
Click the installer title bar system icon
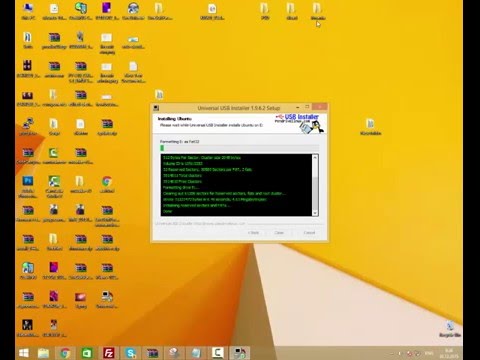(x=156, y=108)
